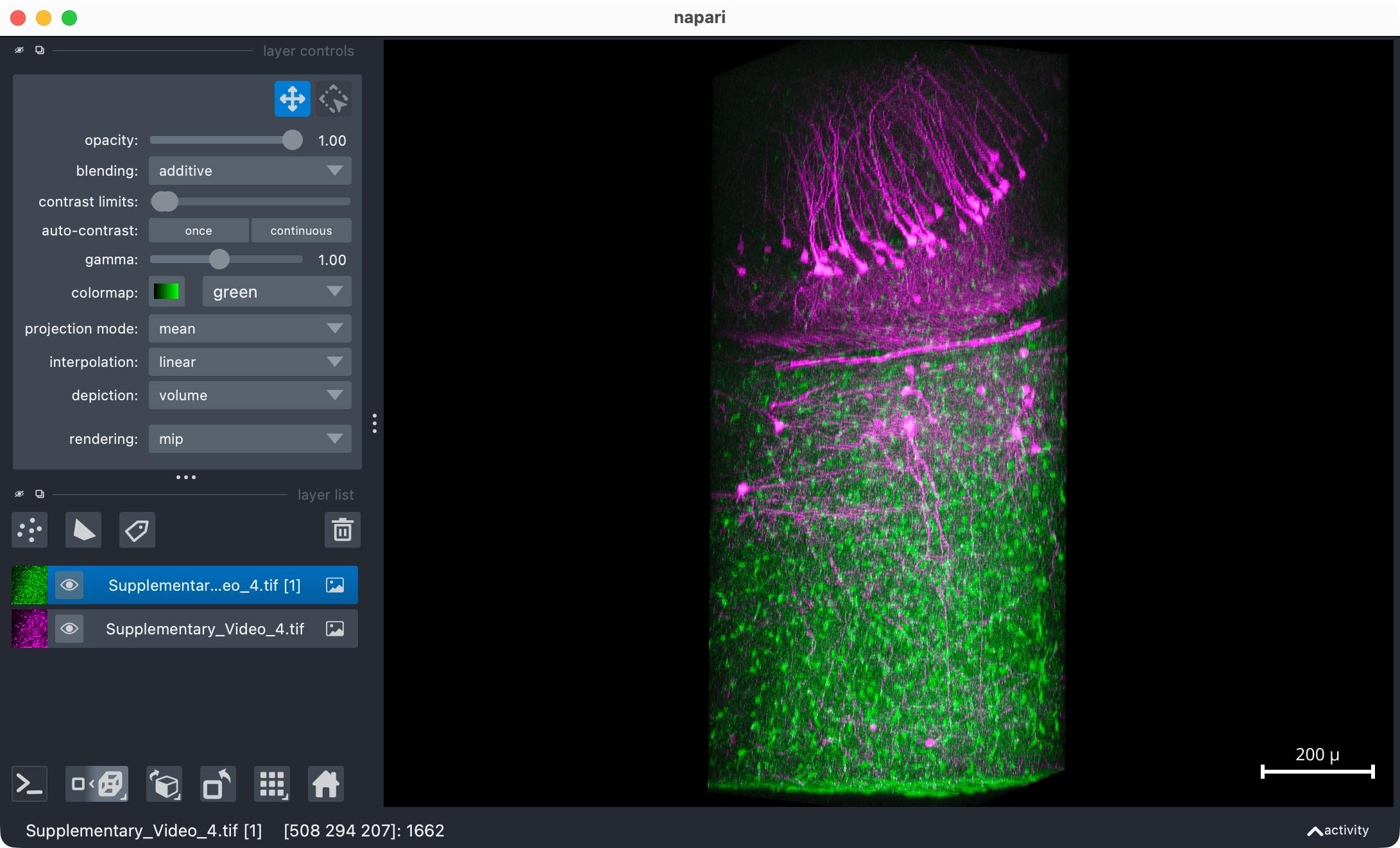The image size is (1400, 848).
Task: Reset view with home button
Action: [x=326, y=784]
